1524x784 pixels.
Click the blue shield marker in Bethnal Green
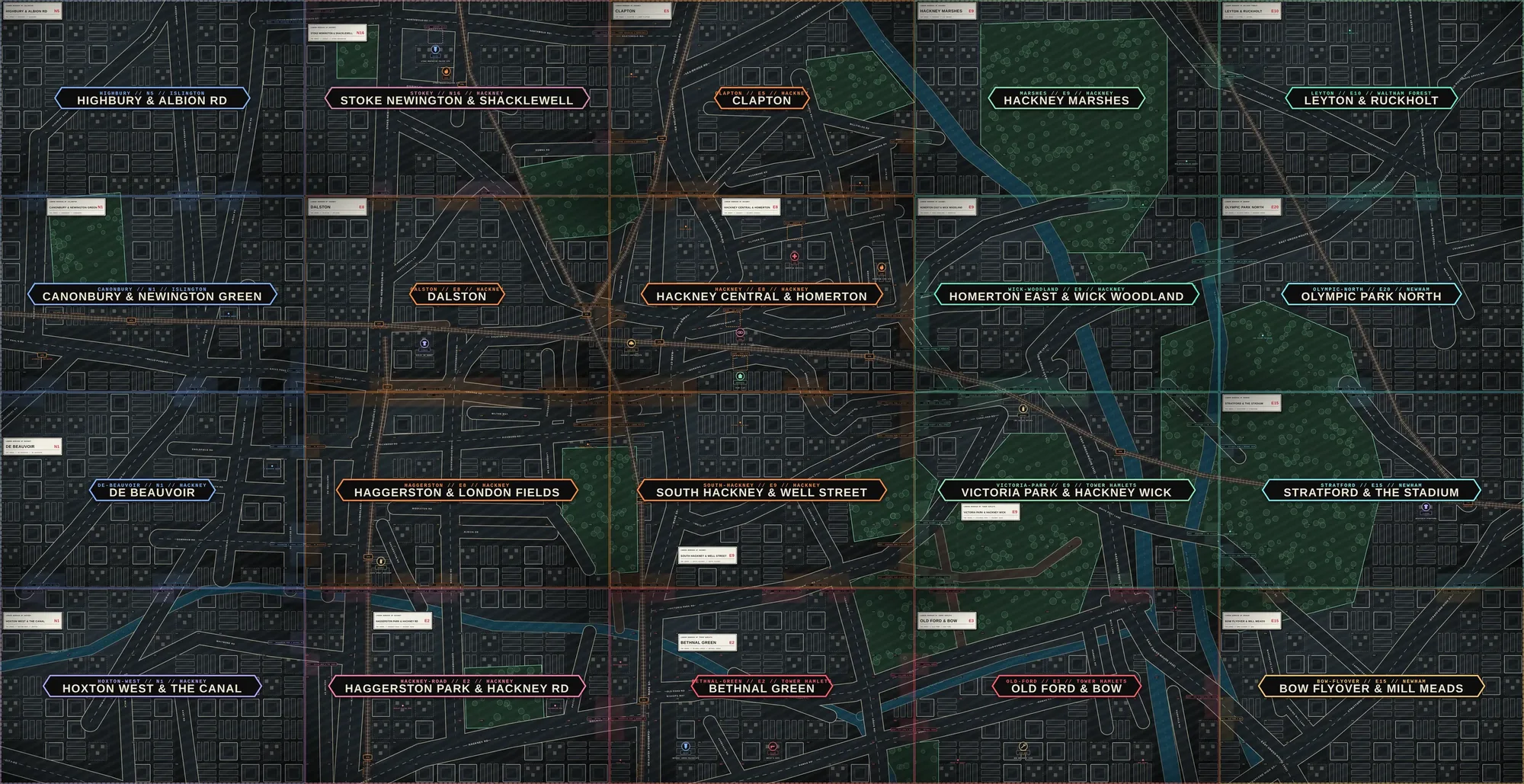685,747
